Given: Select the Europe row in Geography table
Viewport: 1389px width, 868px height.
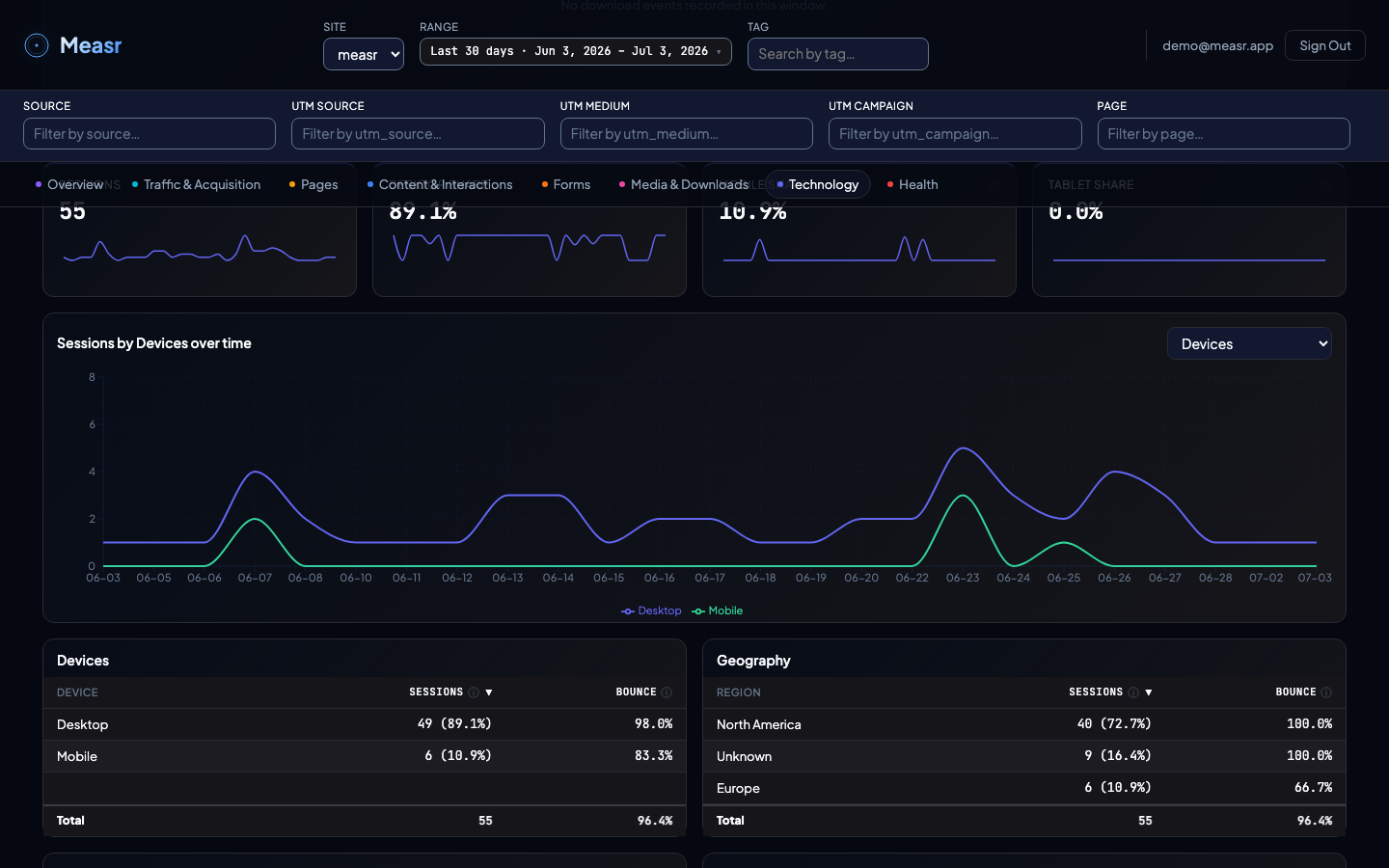Looking at the screenshot, I should click(1024, 788).
